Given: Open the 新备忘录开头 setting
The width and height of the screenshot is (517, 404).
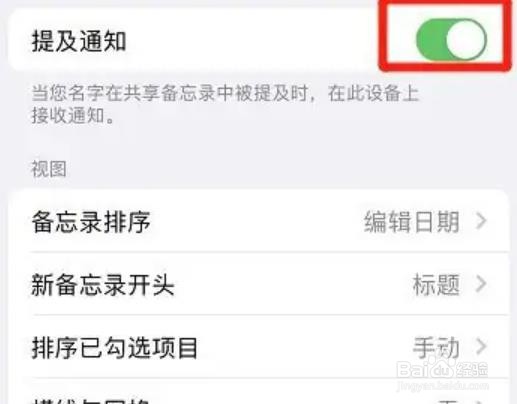Looking at the screenshot, I should tap(258, 284).
